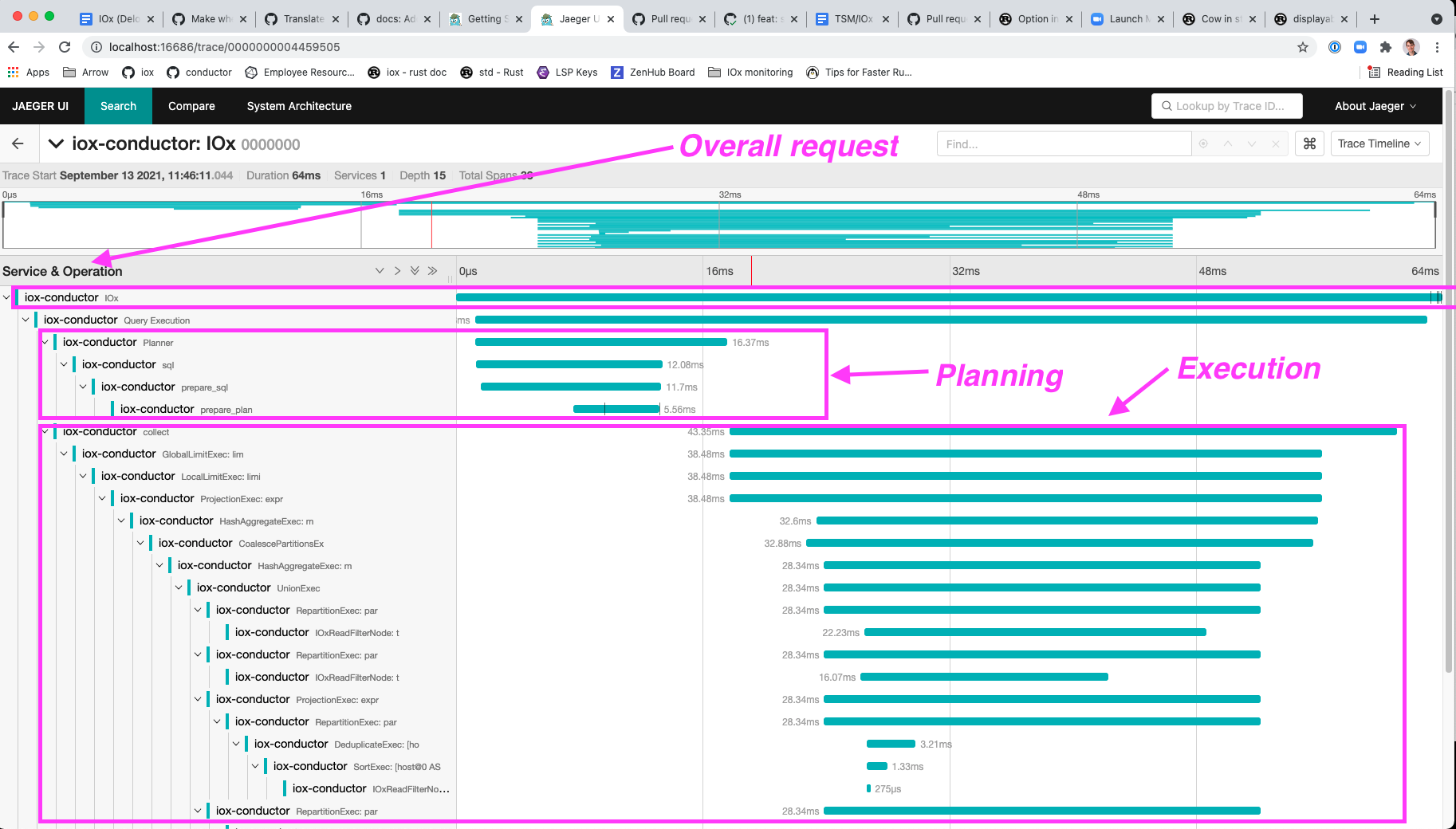Switch to the TSM/IOx browser tab
The image size is (1456, 829).
853,18
